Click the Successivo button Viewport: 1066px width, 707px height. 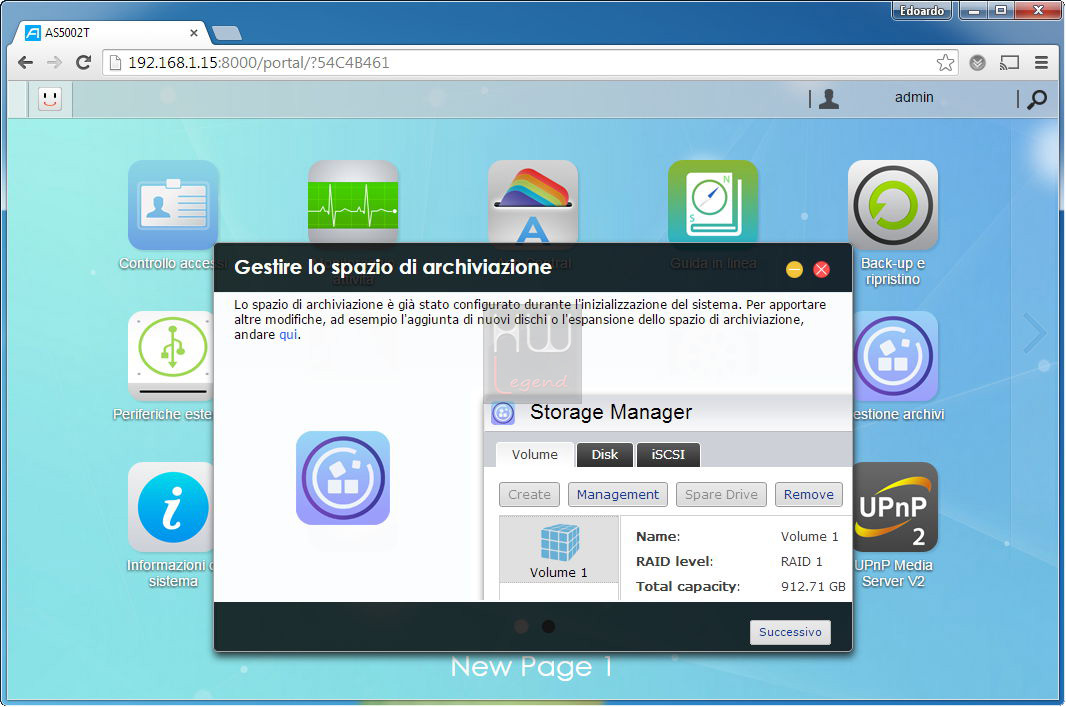(790, 632)
